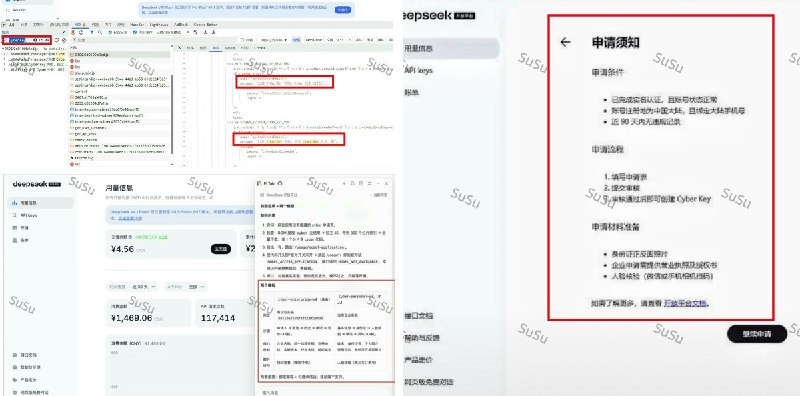The height and width of the screenshot is (396, 800).
Task: Click the underlined link in blue banner
Action: pyautogui.click(x=130, y=218)
